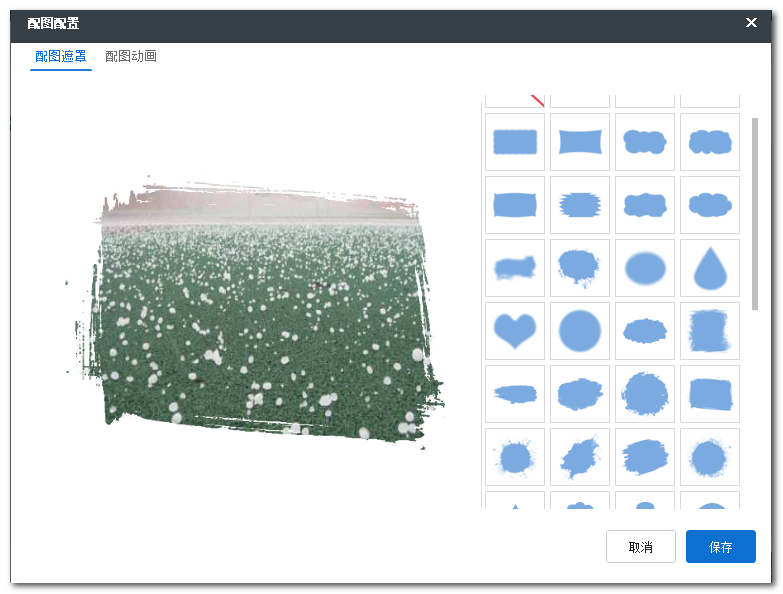Image resolution: width=783 pixels, height=594 pixels.
Task: Select the wavy-edged rectangle mask
Action: coord(515,142)
